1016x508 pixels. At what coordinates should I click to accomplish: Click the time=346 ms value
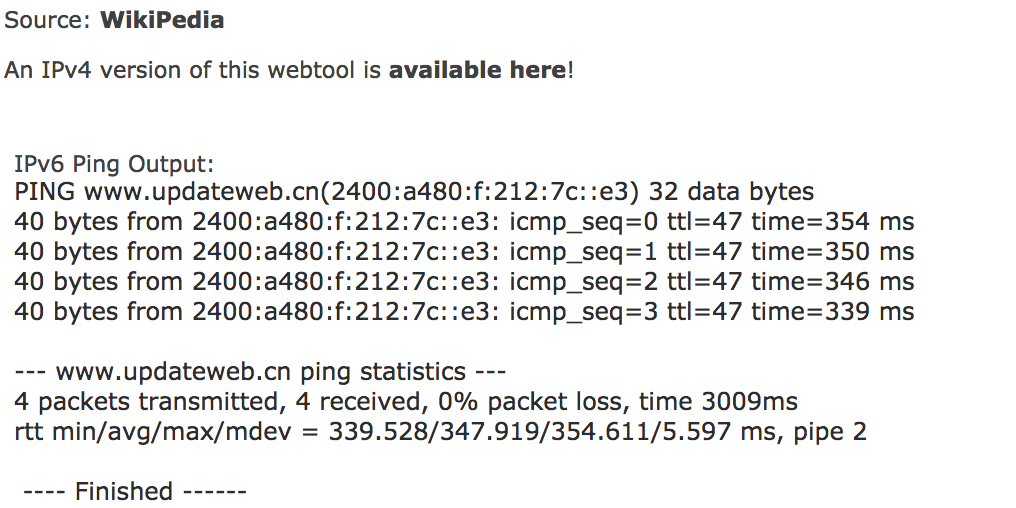coord(833,282)
